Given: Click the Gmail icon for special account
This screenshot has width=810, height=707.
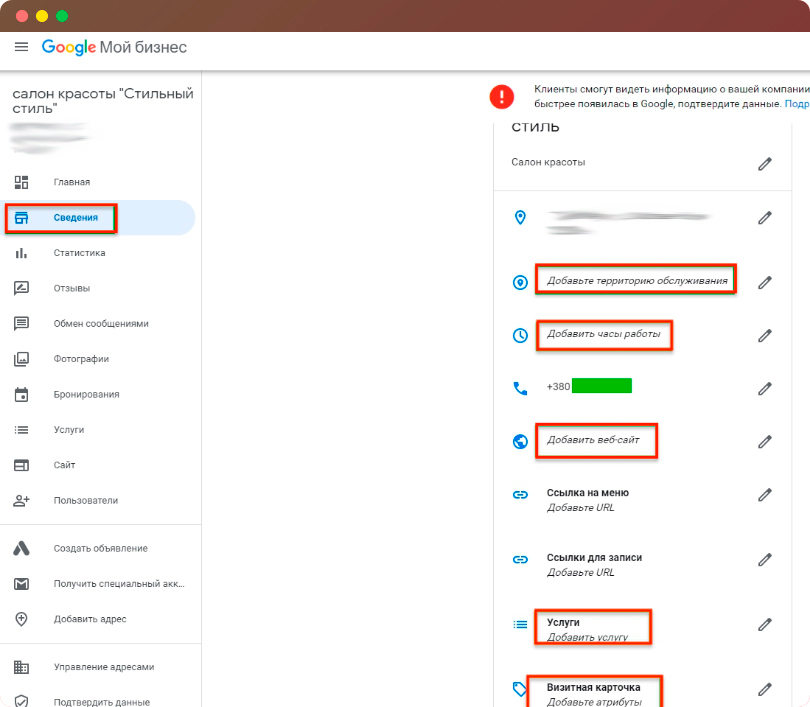Looking at the screenshot, I should 21,584.
